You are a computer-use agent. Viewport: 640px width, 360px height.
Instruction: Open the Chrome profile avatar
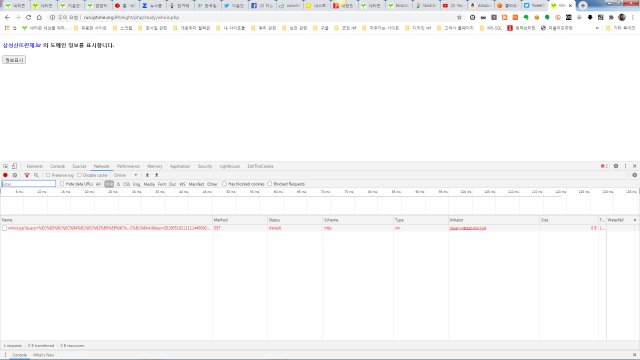[x=622, y=18]
